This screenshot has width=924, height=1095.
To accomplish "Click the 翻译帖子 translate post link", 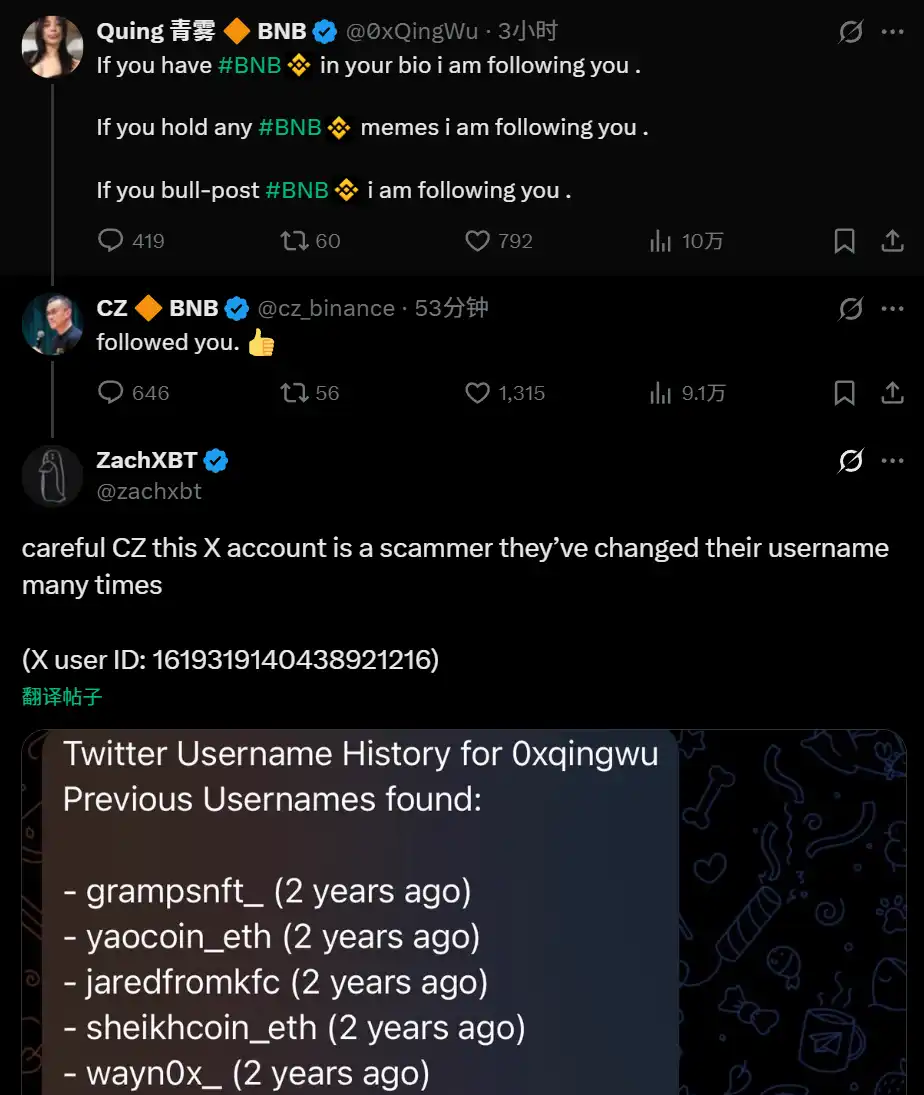I will (62, 697).
